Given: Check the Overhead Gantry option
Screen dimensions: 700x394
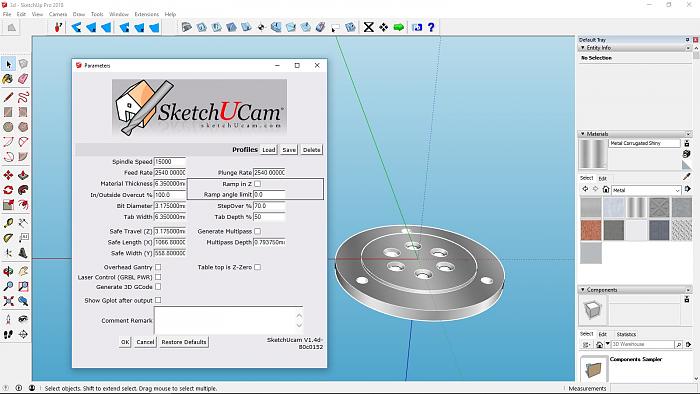Looking at the screenshot, I should (158, 267).
